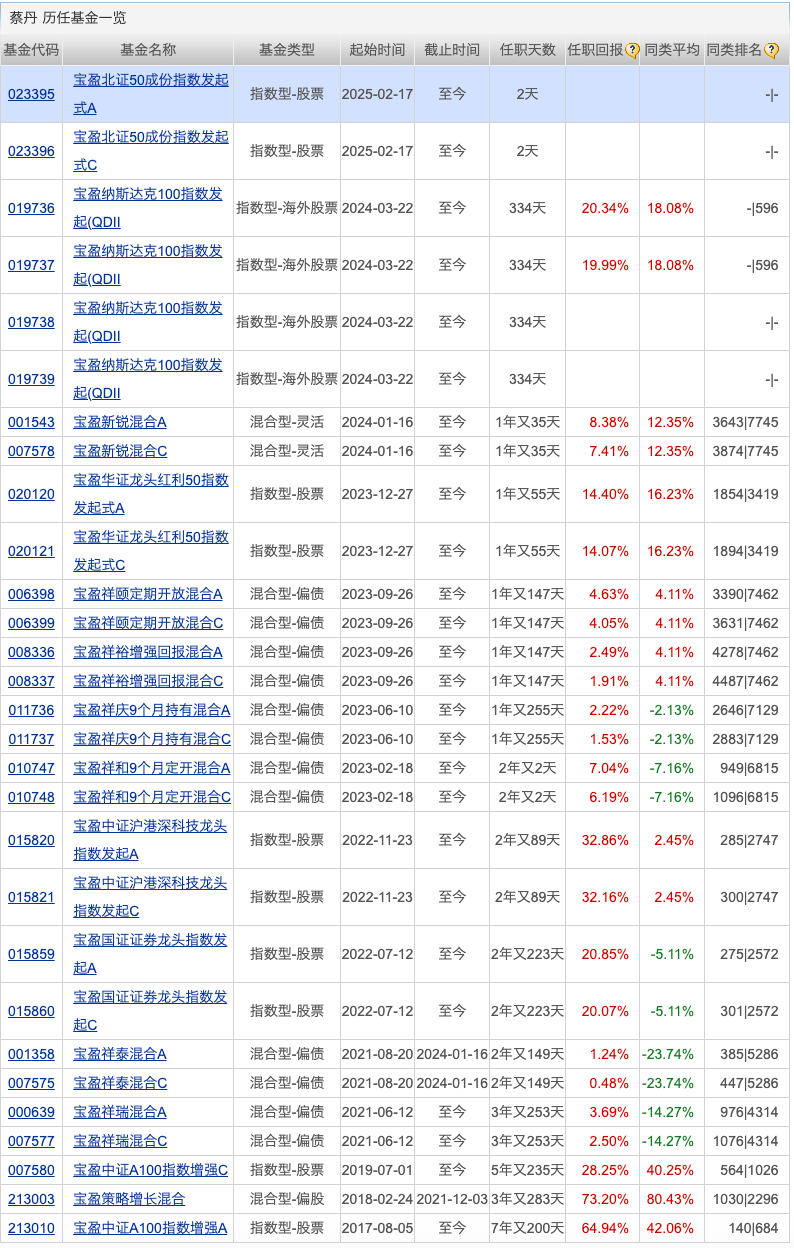Open the 宝盈策略增长混合 fund link
The height and width of the screenshot is (1248, 794).
click(129, 1198)
